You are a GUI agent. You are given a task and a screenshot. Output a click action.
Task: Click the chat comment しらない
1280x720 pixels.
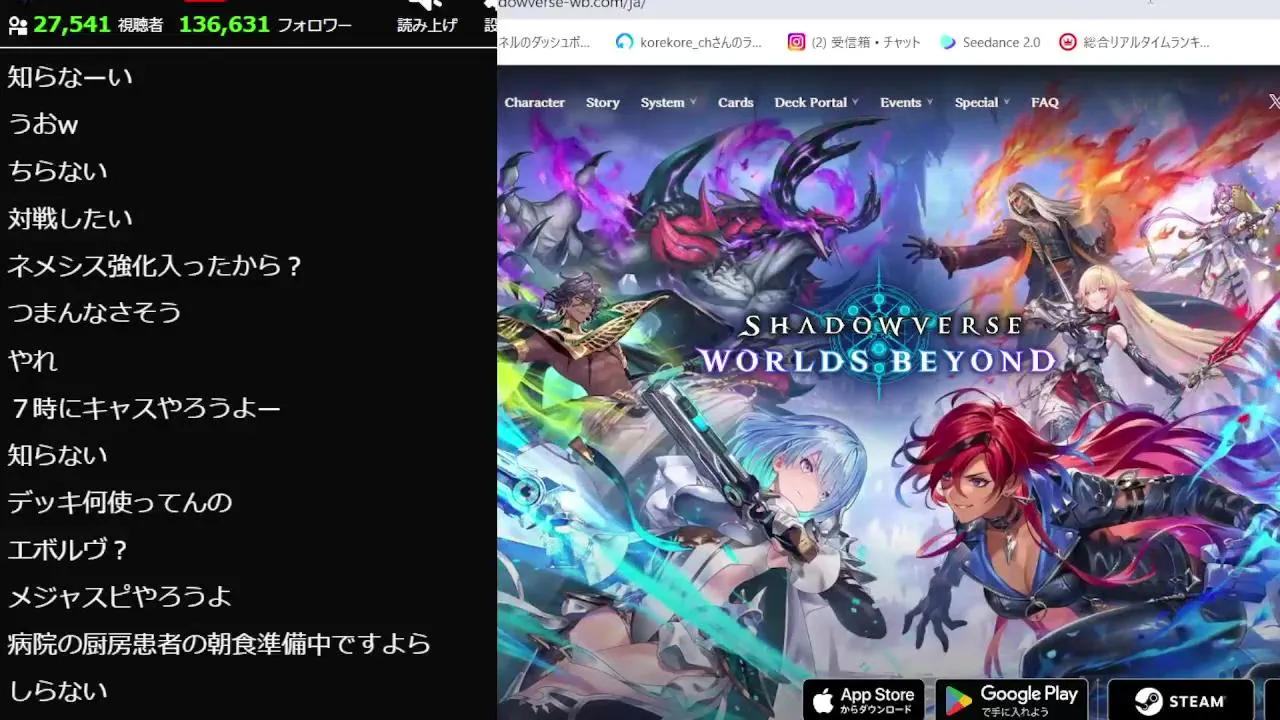(x=57, y=691)
